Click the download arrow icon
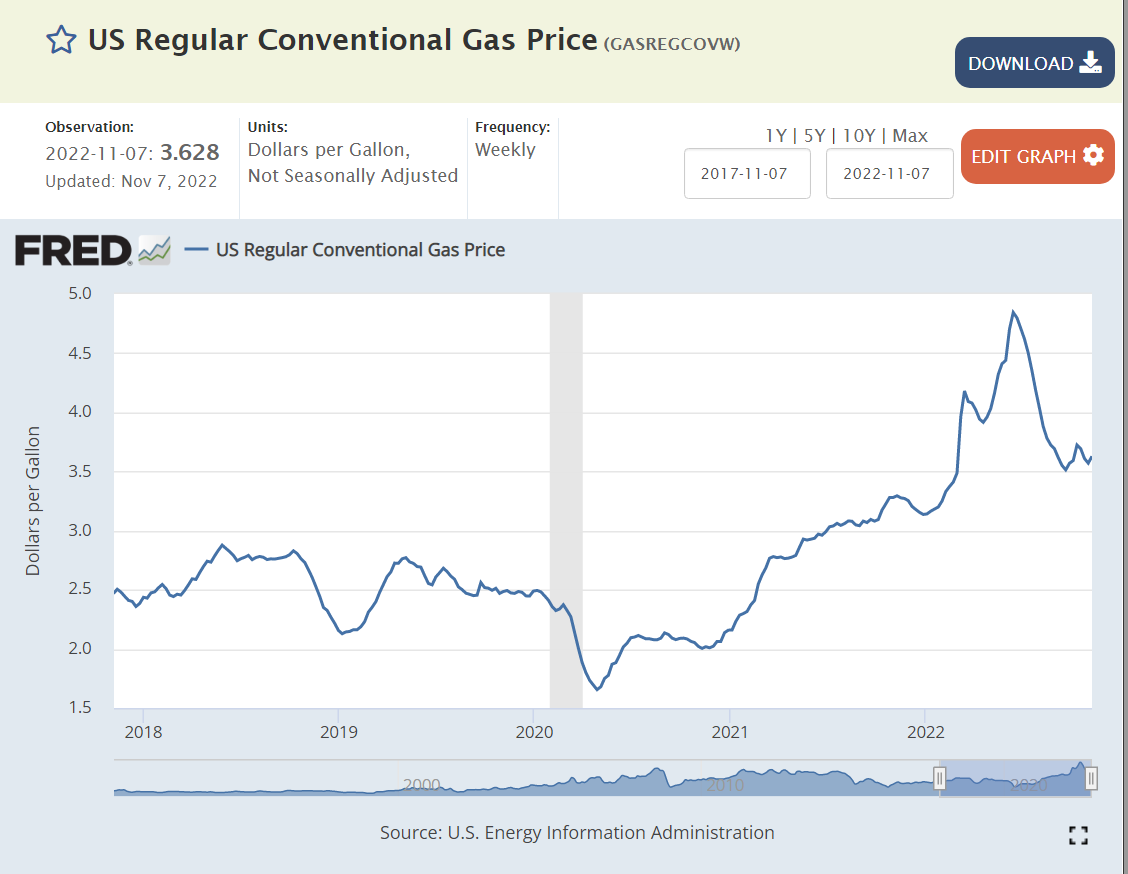The width and height of the screenshot is (1128, 874). click(x=1090, y=63)
